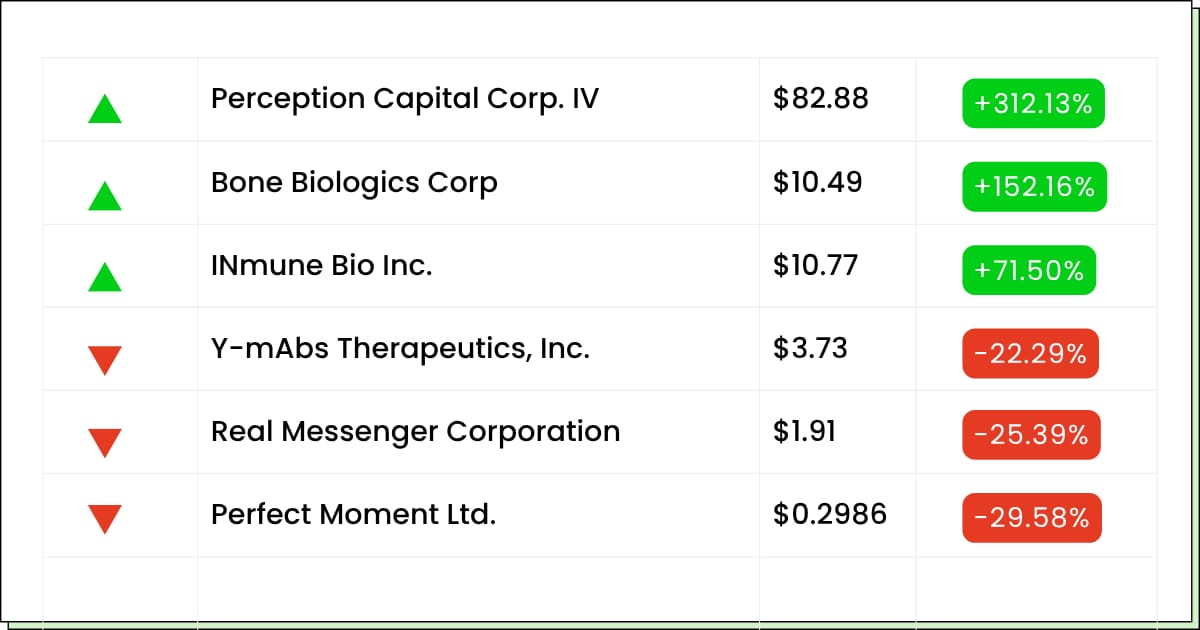1200x630 pixels.
Task: Open Y-mAbs Therapeutics, Inc. name
Action: (400, 349)
